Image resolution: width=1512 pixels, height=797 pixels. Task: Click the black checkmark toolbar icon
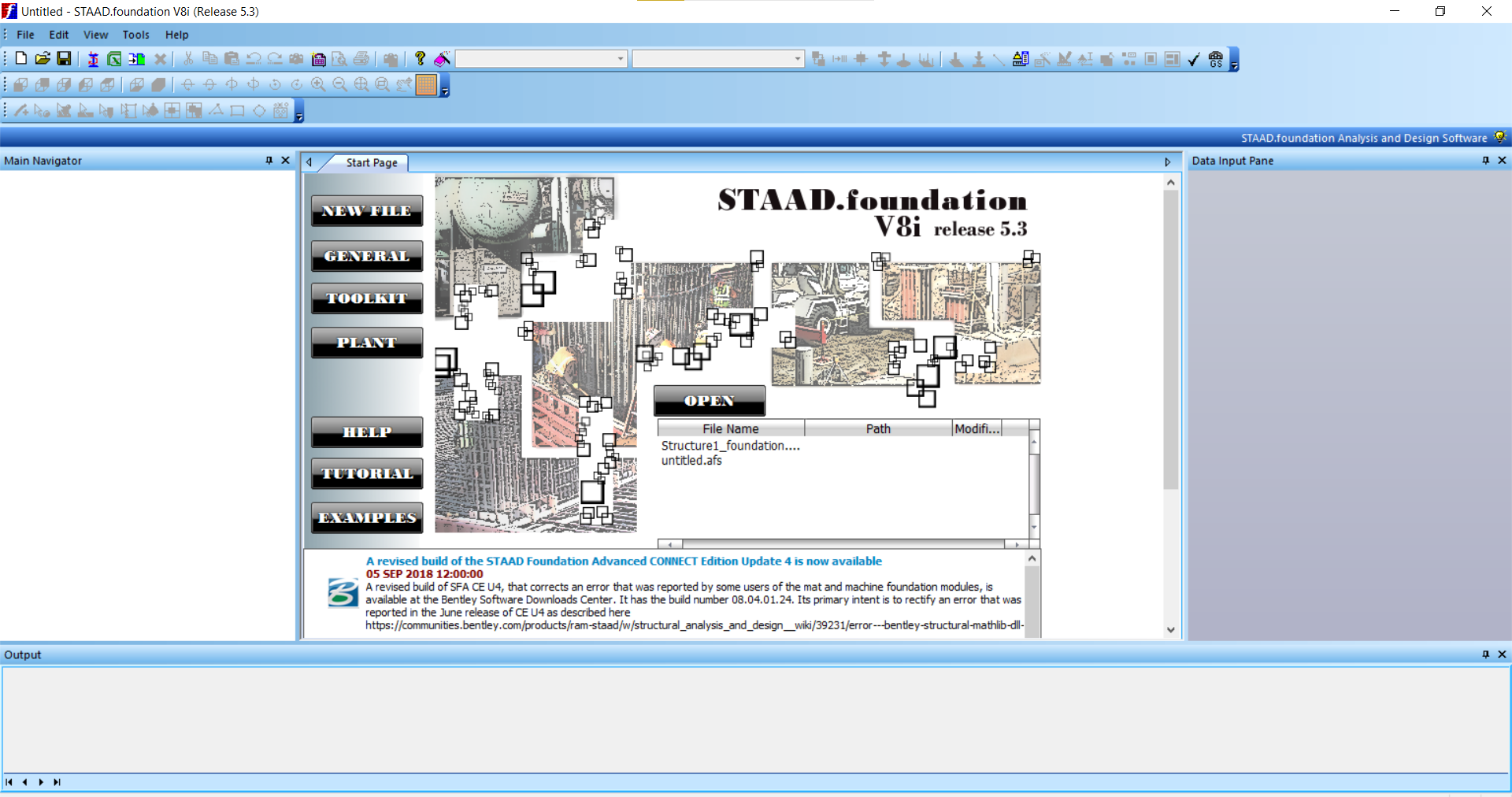tap(1194, 60)
